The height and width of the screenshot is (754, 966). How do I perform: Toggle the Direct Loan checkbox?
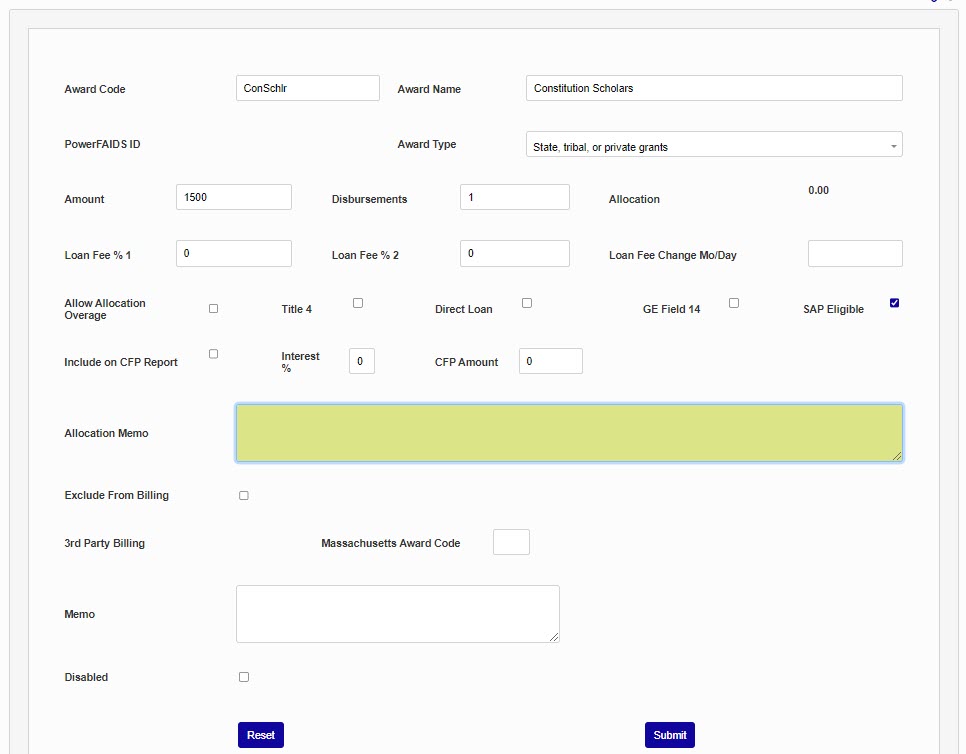(x=527, y=303)
